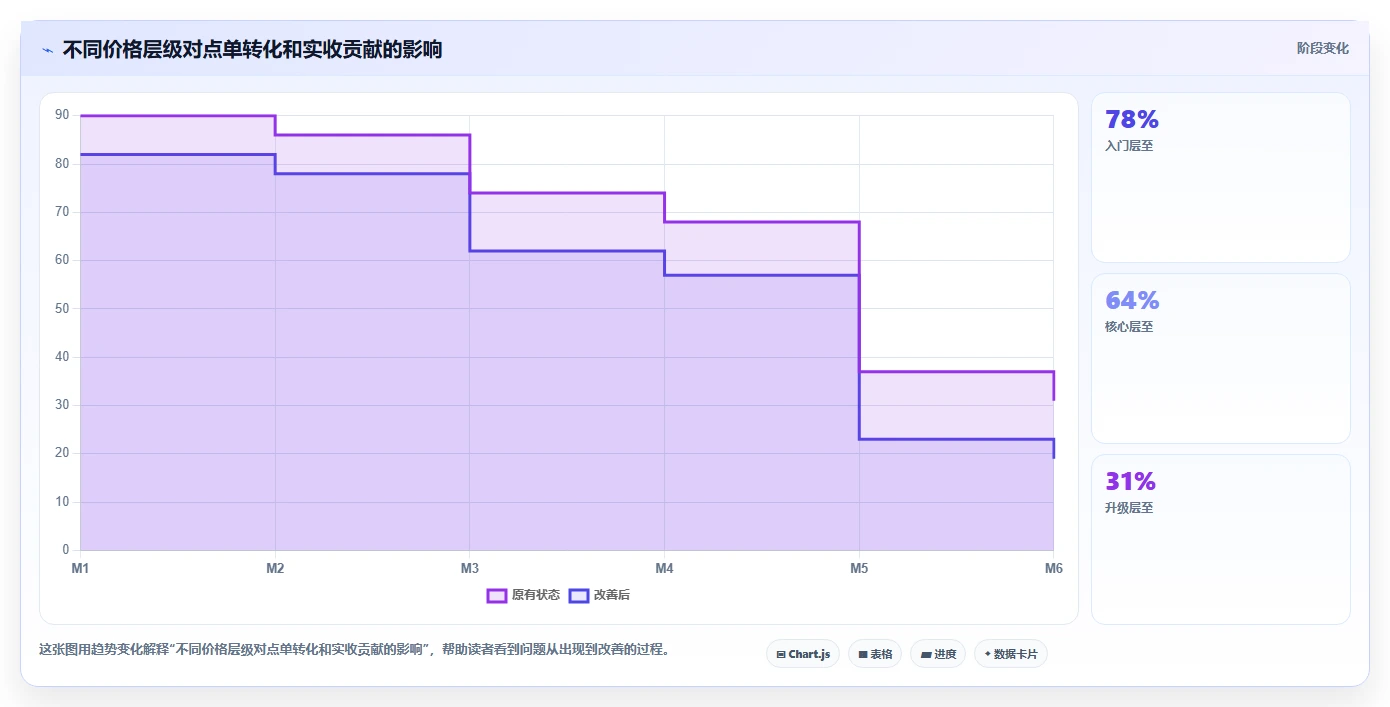
Task: Click the M2 x-axis label
Action: [x=275, y=569]
